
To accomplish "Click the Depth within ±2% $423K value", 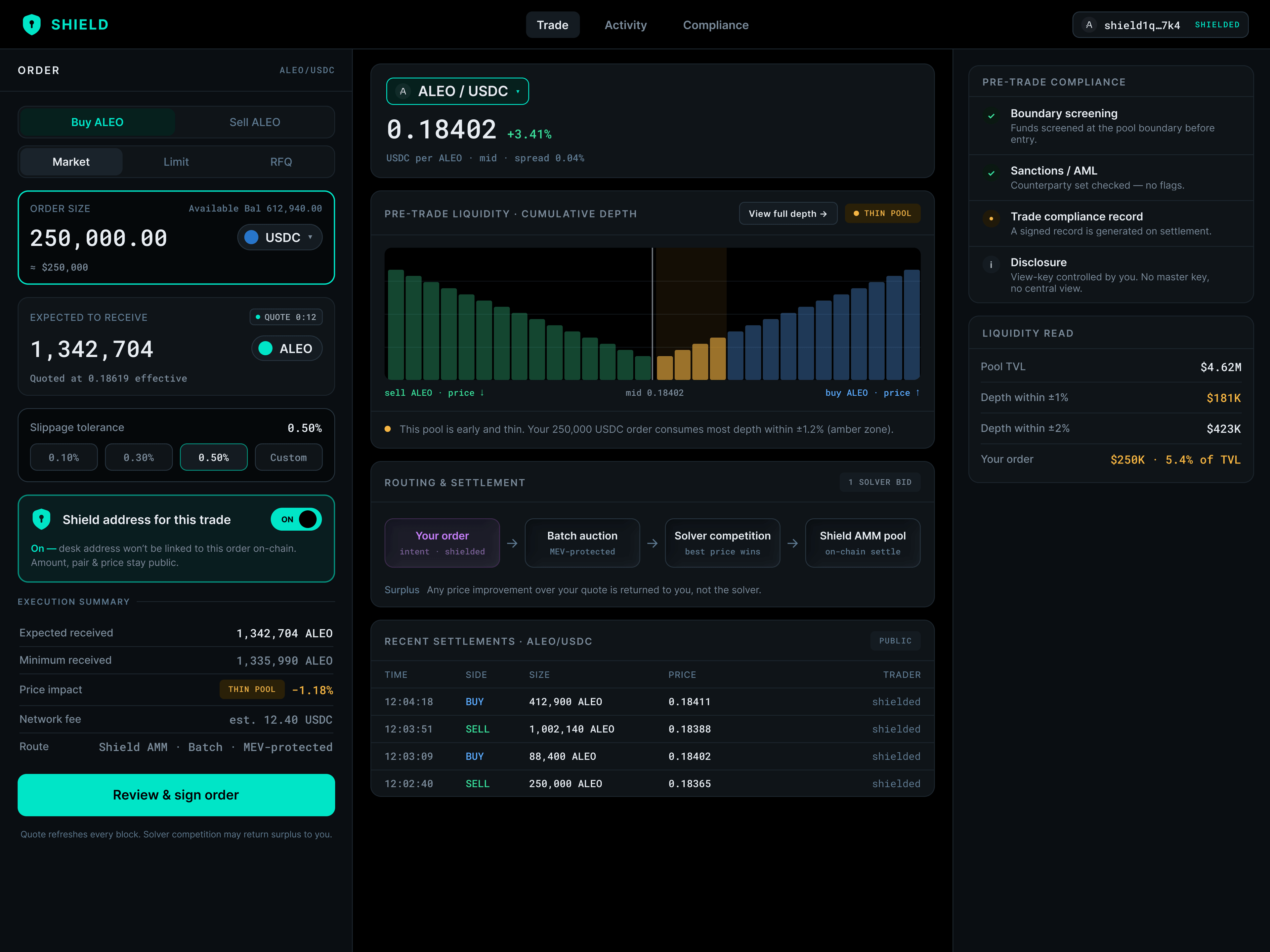I will coord(1223,429).
